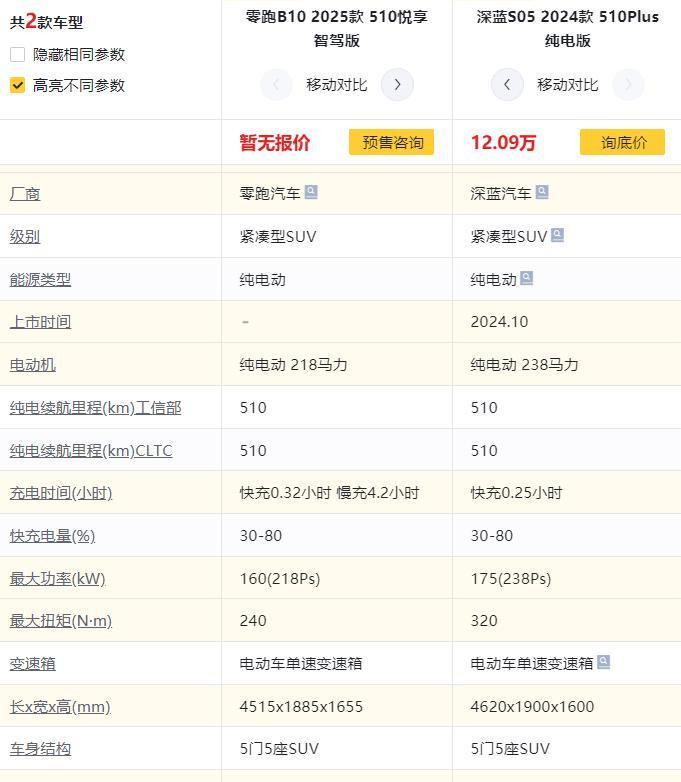Click 移动对比 label under 深蓝S05
The width and height of the screenshot is (681, 782).
coord(568,85)
